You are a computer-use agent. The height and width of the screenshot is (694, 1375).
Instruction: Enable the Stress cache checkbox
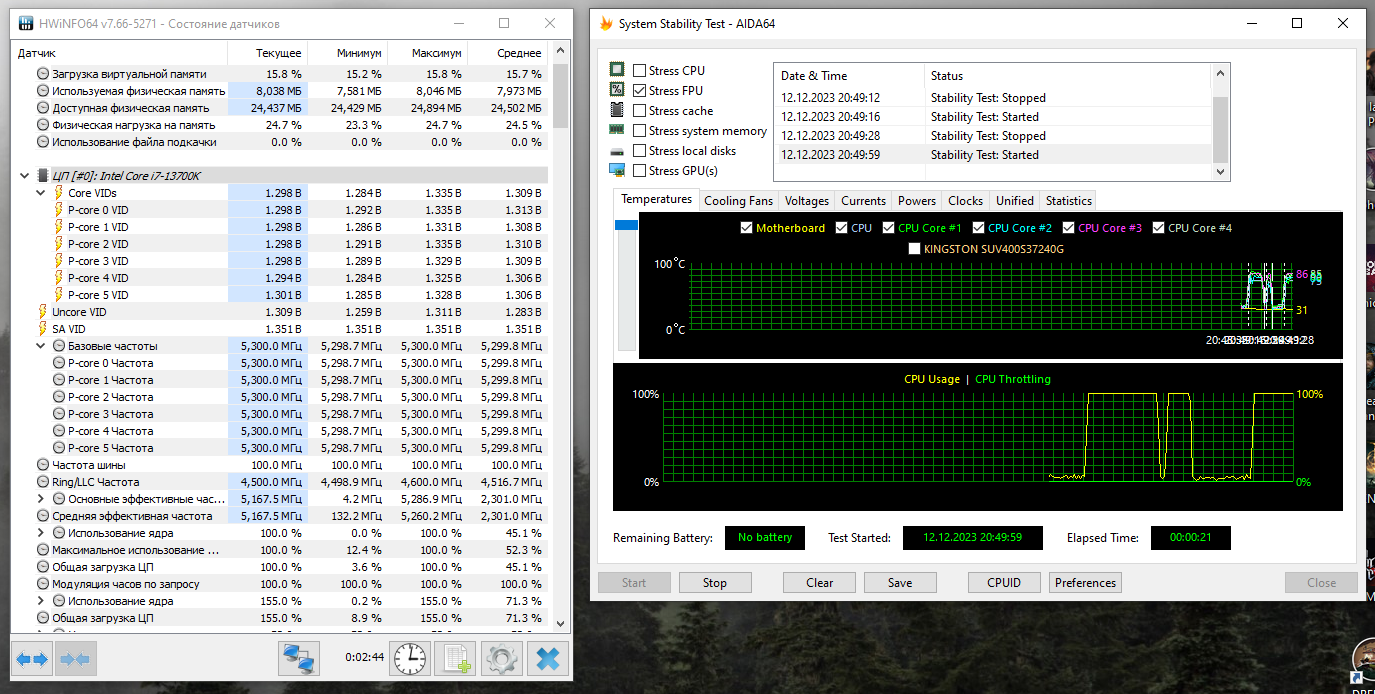[x=639, y=110]
